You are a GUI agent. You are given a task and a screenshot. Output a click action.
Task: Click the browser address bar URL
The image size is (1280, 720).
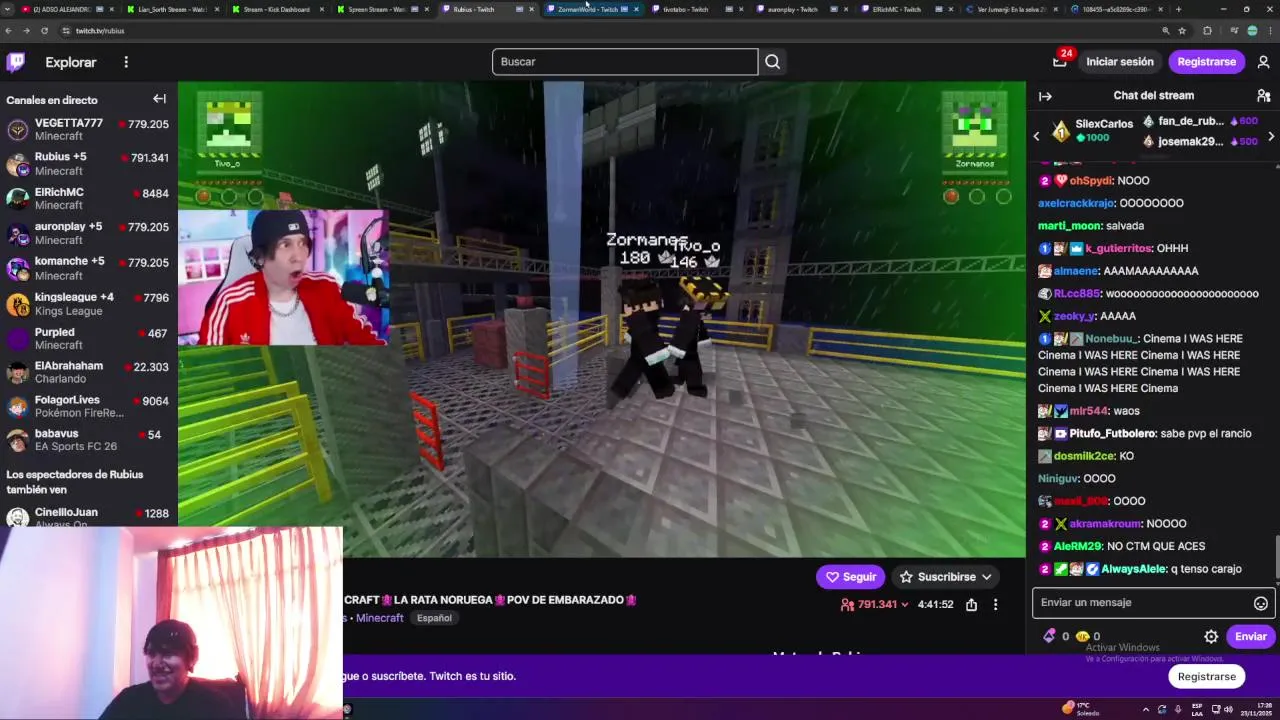[100, 31]
